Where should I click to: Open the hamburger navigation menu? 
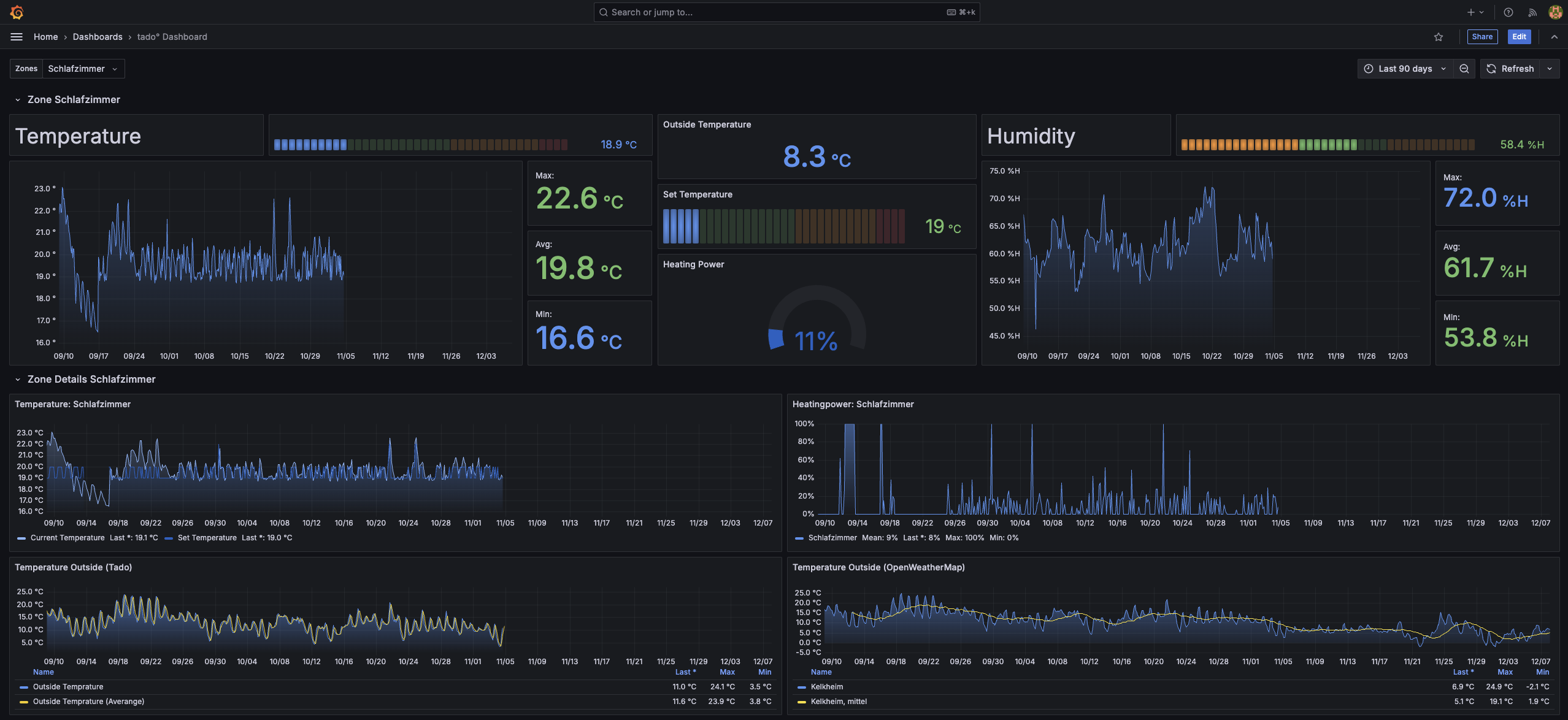click(x=17, y=37)
